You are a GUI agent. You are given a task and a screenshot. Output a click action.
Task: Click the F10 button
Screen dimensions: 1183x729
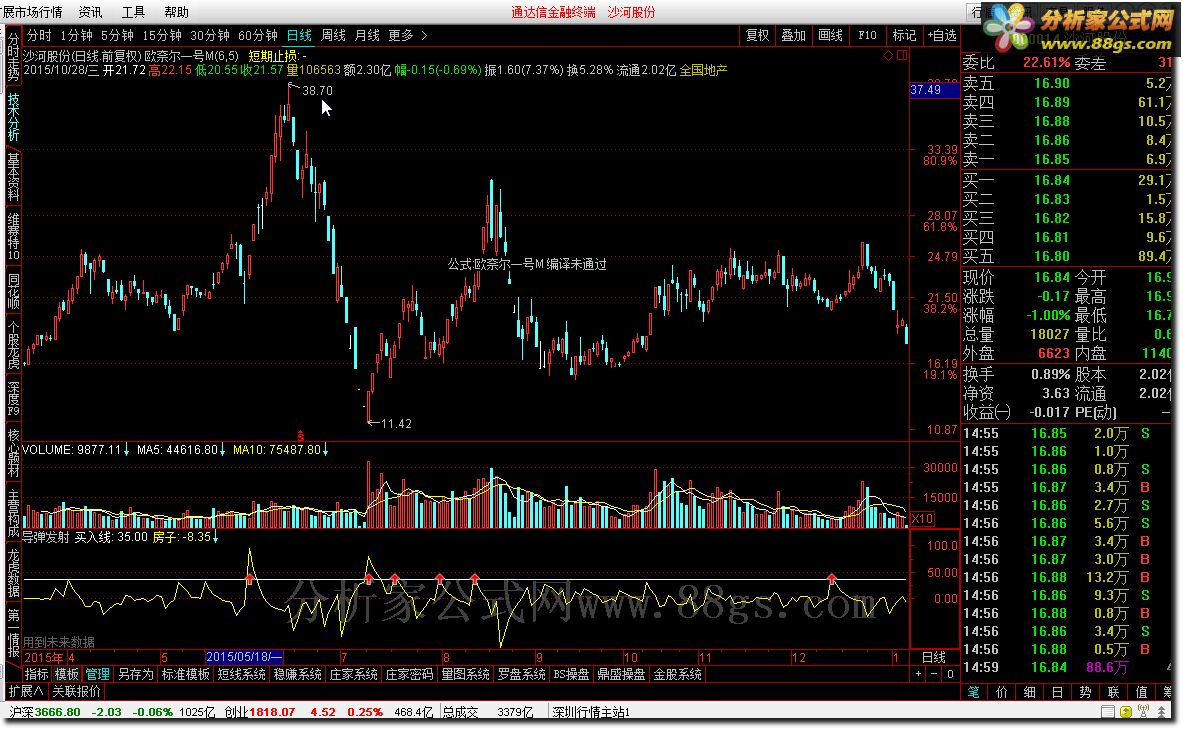click(x=867, y=35)
